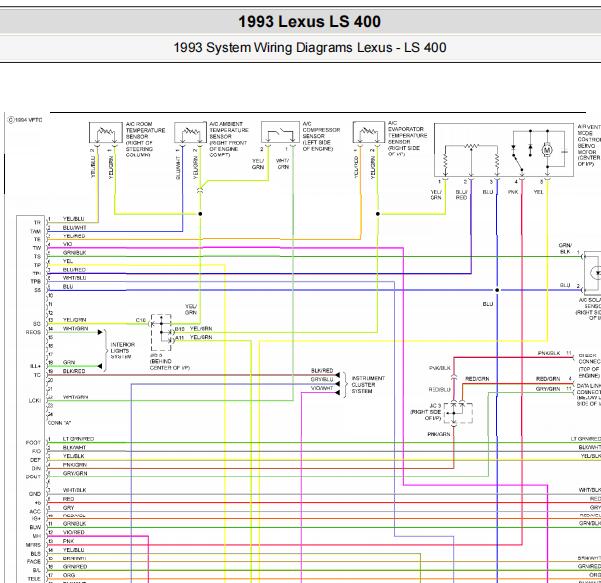Click the "GRN" wire label at ILL+ terminal
The image size is (601, 583).
pyautogui.click(x=69, y=362)
